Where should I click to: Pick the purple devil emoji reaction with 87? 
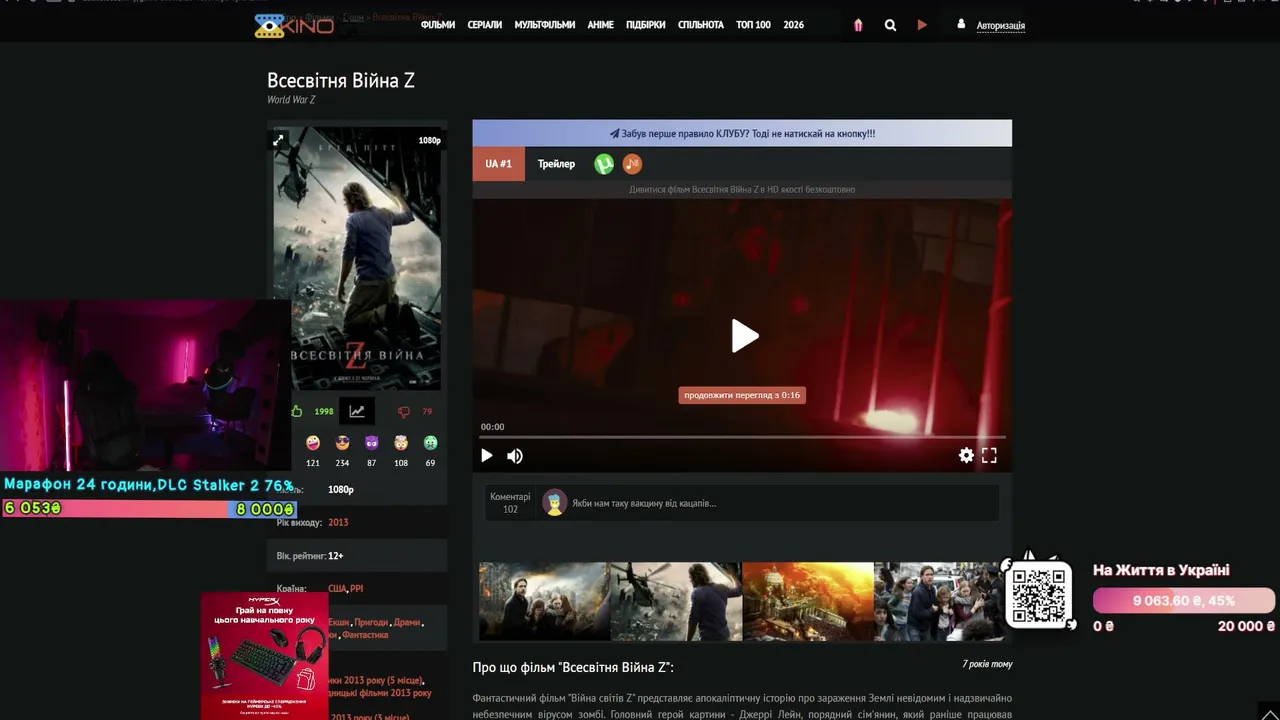click(x=372, y=442)
